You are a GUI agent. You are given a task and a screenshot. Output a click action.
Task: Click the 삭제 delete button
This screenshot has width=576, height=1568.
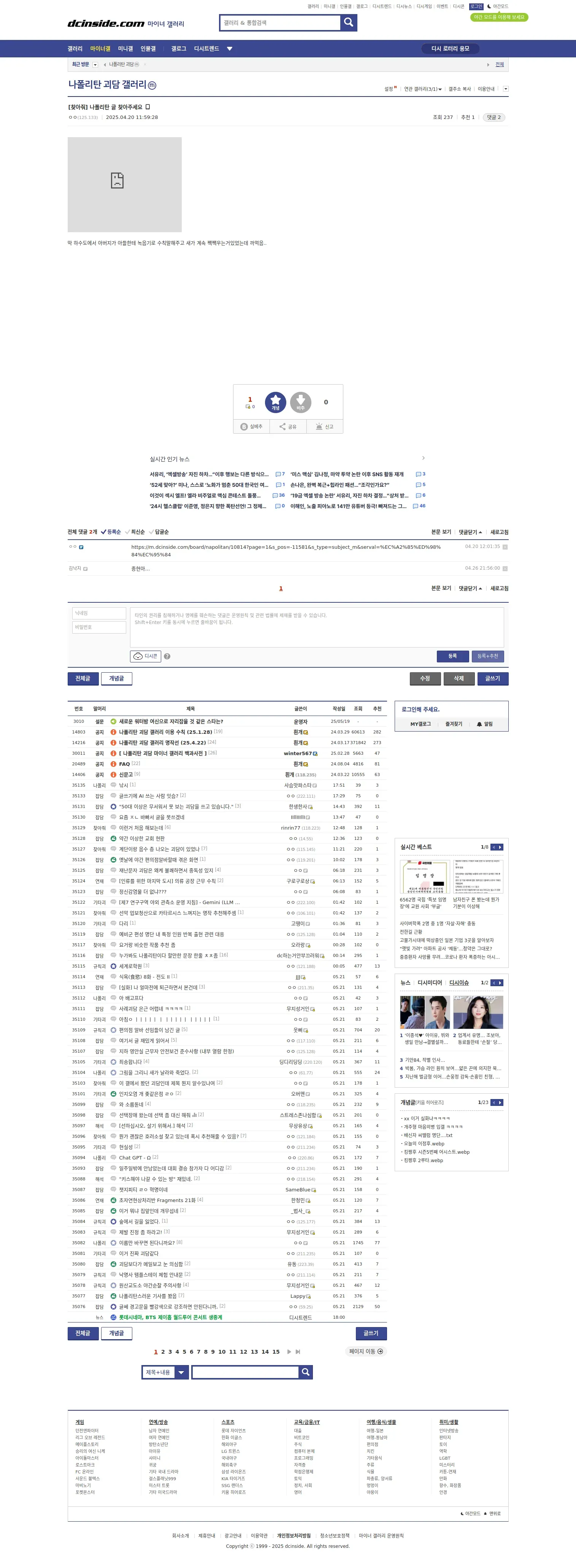click(459, 679)
